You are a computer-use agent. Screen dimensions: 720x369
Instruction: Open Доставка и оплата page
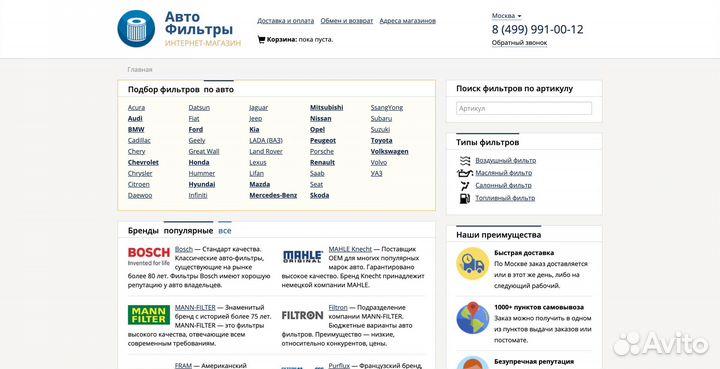tap(286, 21)
